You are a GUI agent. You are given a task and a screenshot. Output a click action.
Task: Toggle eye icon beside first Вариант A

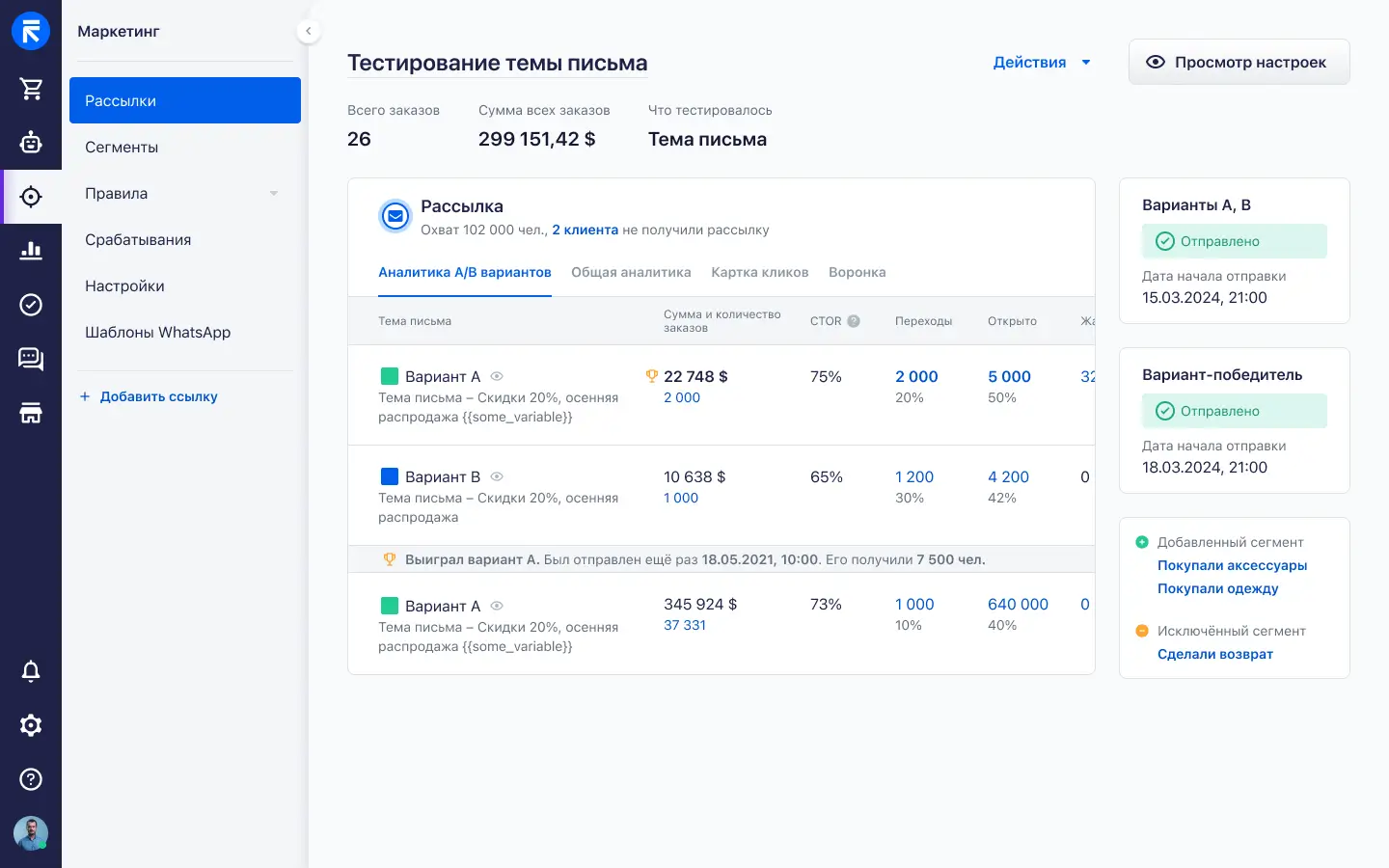497,376
